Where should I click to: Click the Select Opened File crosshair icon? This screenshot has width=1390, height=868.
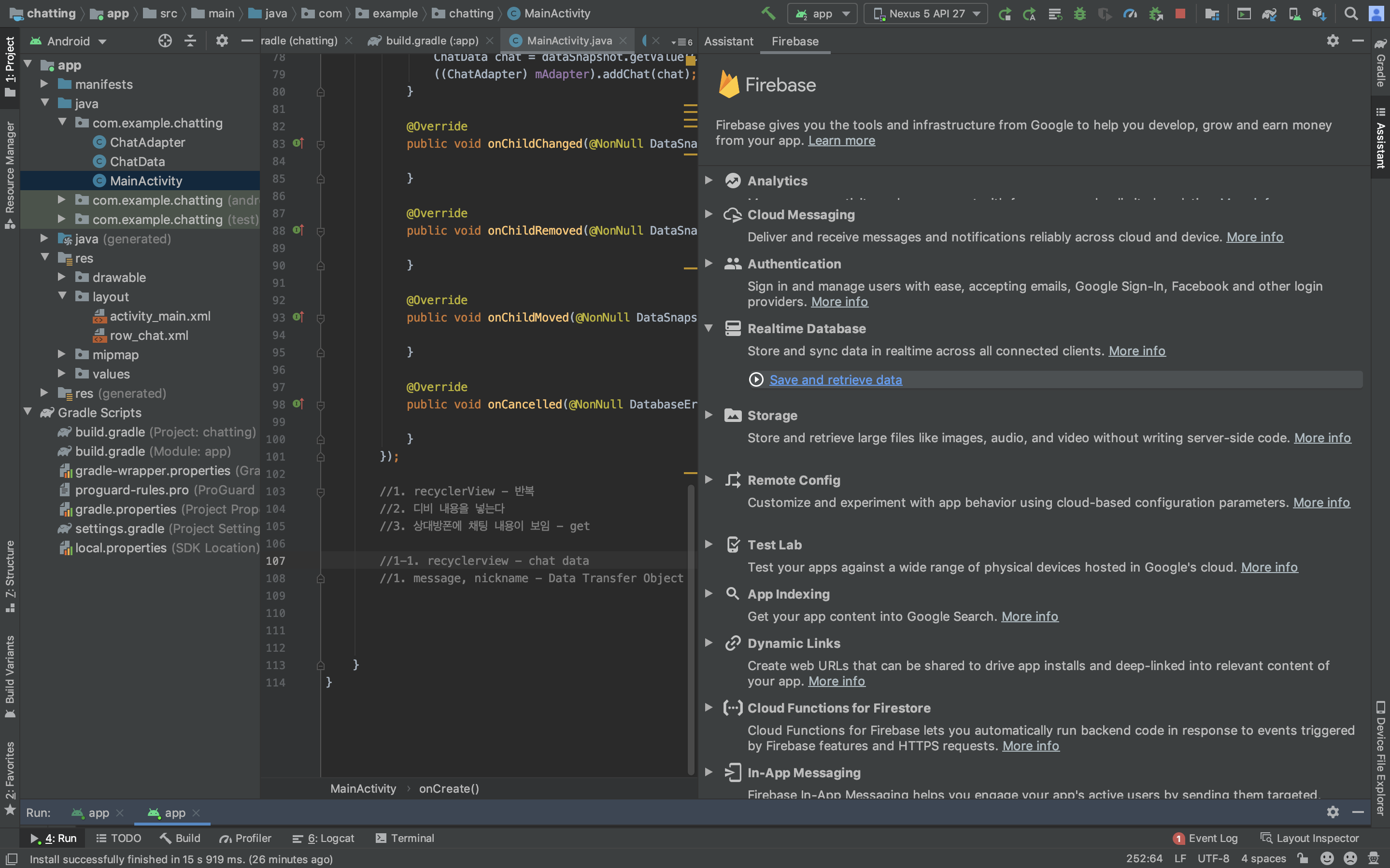[x=165, y=41]
